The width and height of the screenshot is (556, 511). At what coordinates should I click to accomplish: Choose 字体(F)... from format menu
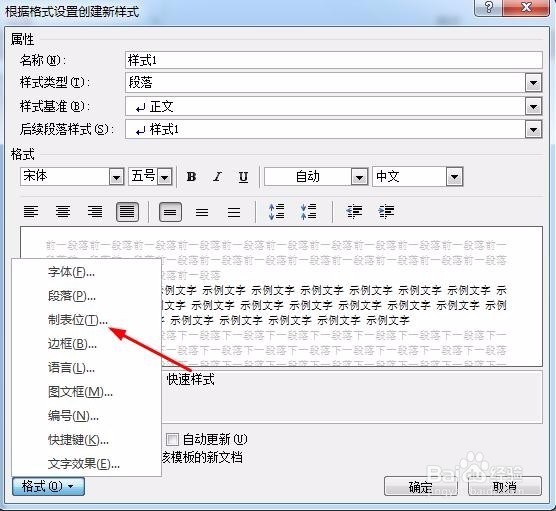pyautogui.click(x=87, y=272)
